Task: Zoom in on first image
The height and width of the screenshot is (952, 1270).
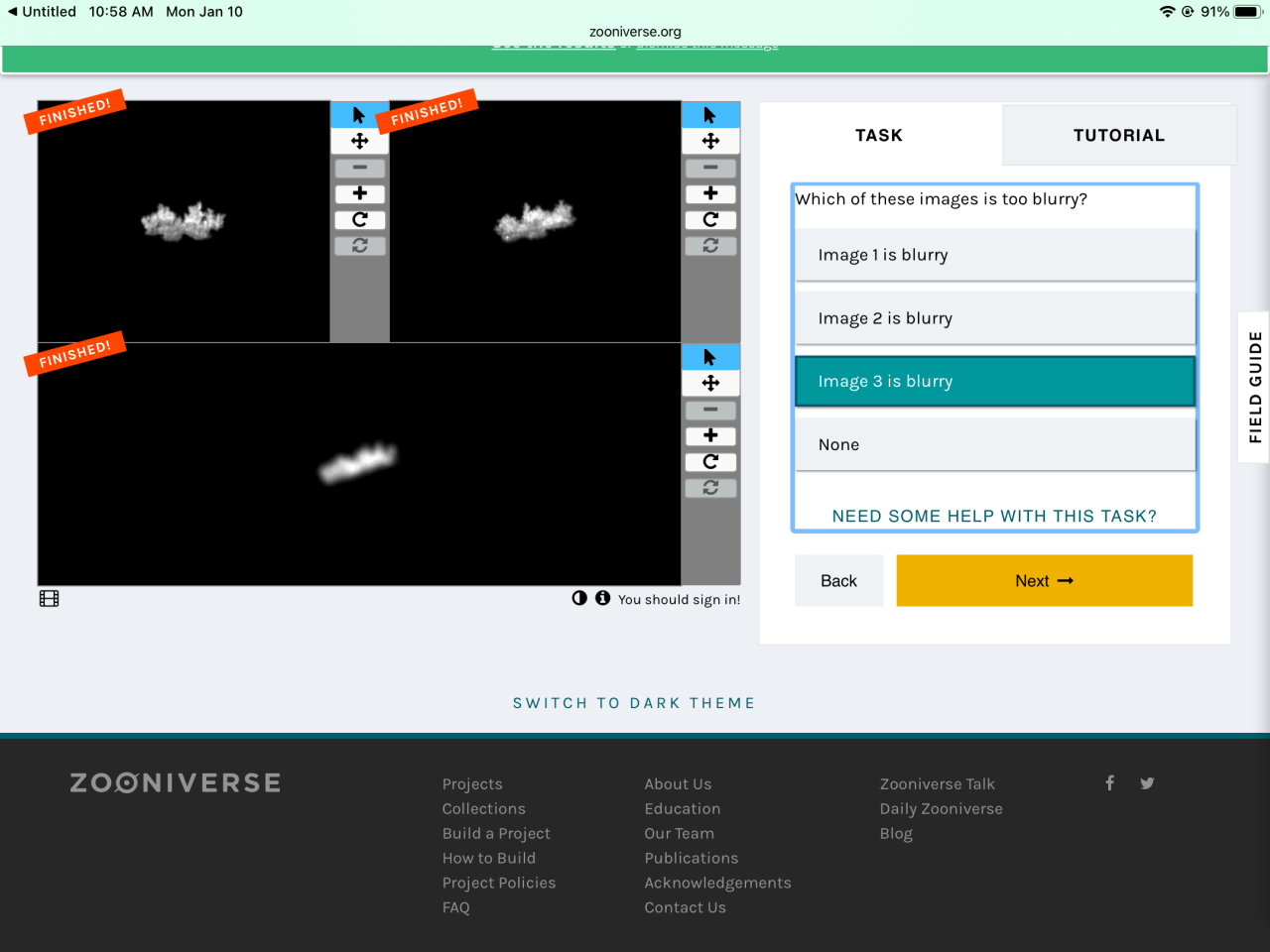Action: 359,193
